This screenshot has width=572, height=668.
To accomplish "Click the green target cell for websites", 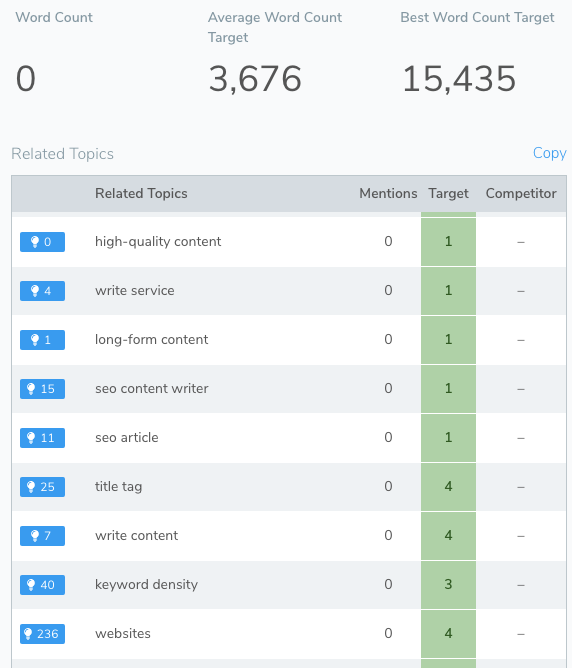I will click(x=448, y=633).
